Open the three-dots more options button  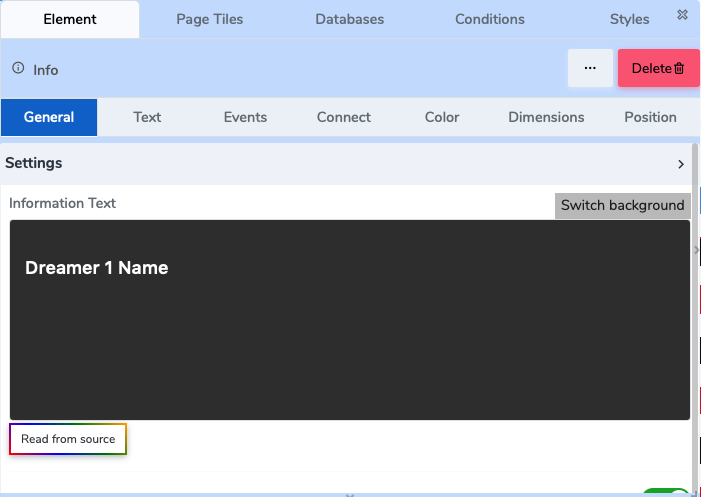tap(590, 68)
